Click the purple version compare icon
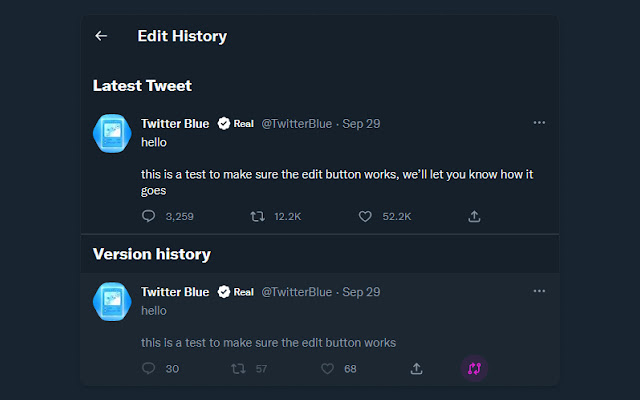 tap(474, 369)
